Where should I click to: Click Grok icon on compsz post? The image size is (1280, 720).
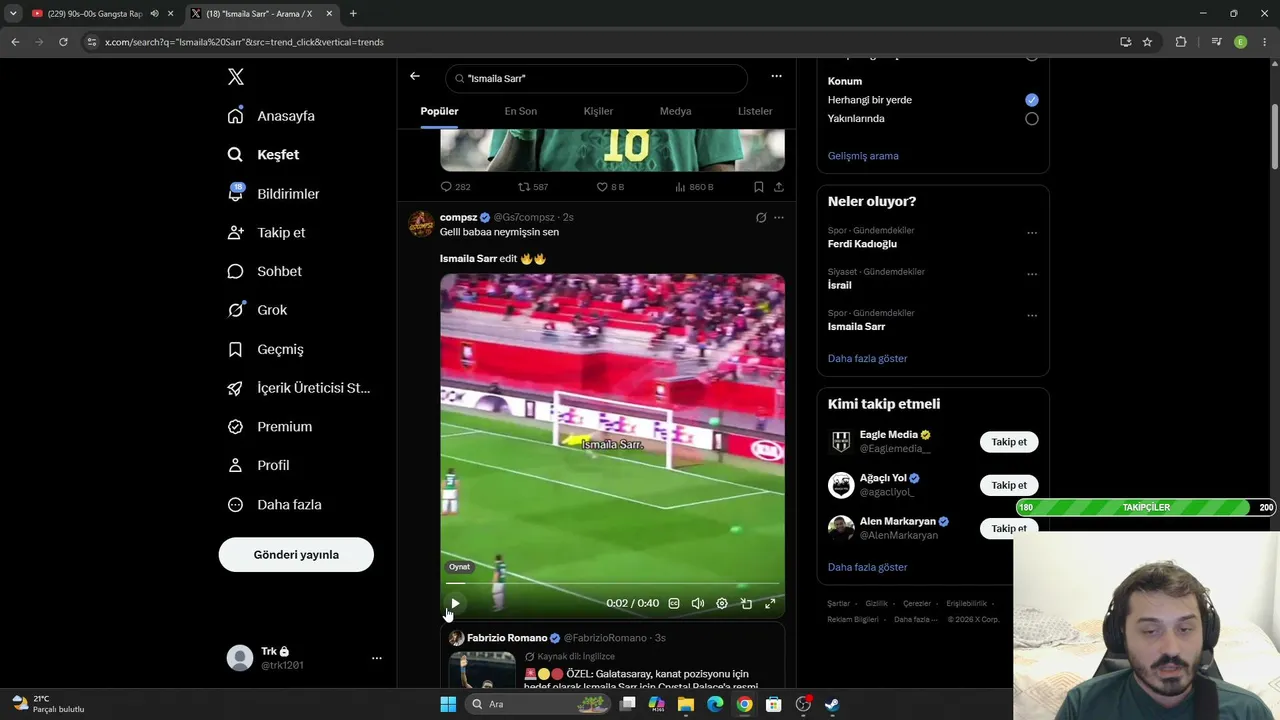(761, 217)
